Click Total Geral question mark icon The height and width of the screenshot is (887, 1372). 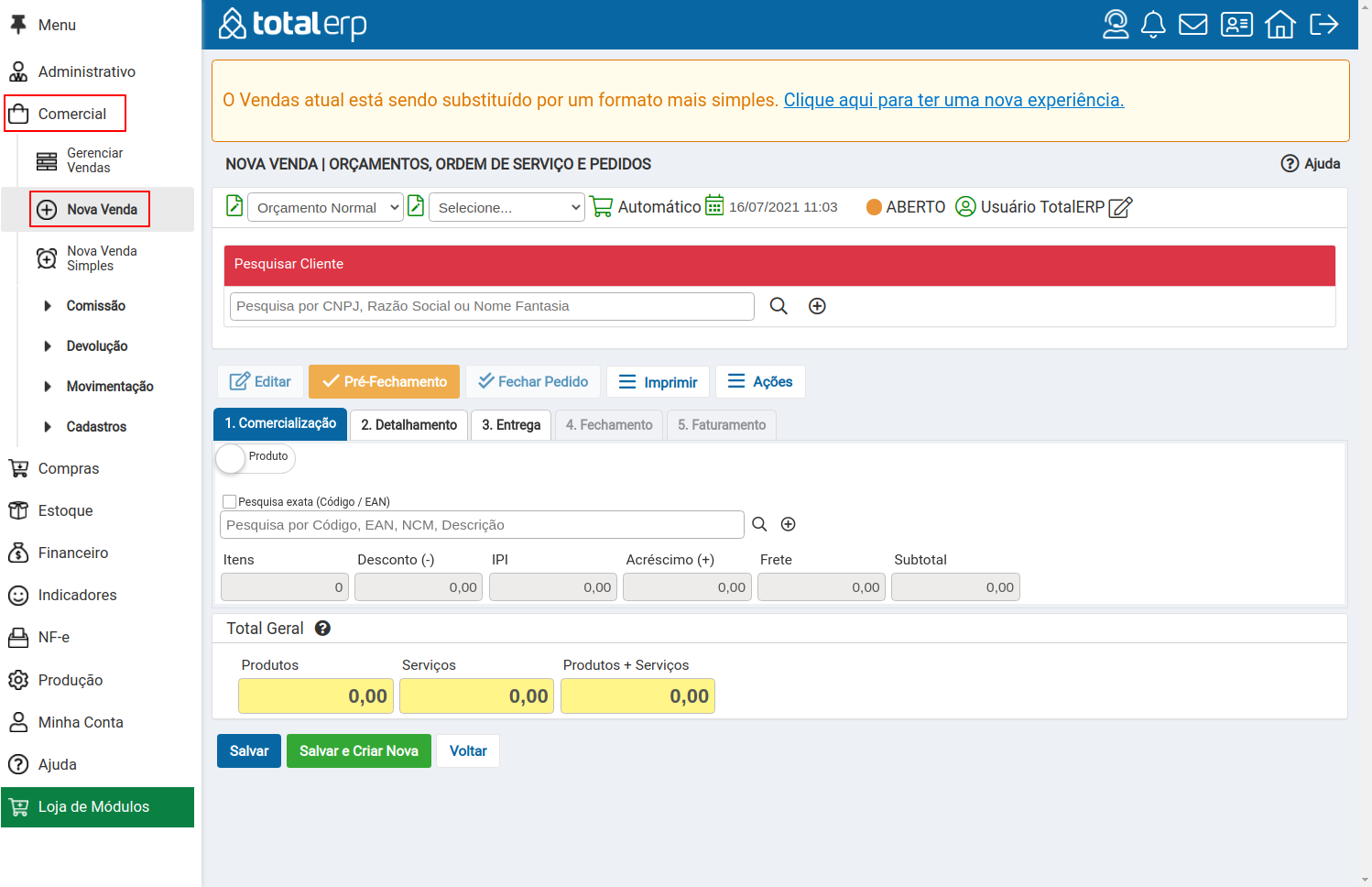click(x=322, y=628)
